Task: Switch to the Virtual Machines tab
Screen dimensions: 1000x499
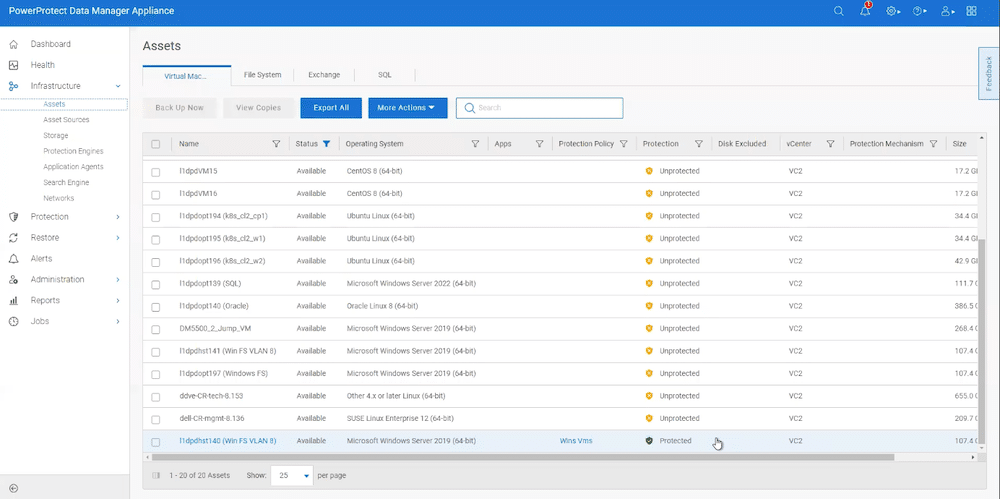Action: click(x=186, y=75)
